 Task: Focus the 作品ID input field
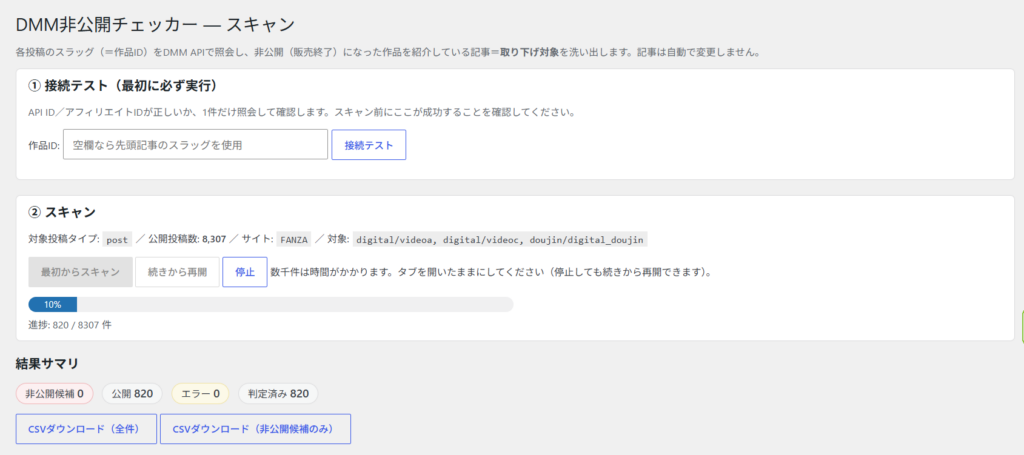(x=195, y=144)
